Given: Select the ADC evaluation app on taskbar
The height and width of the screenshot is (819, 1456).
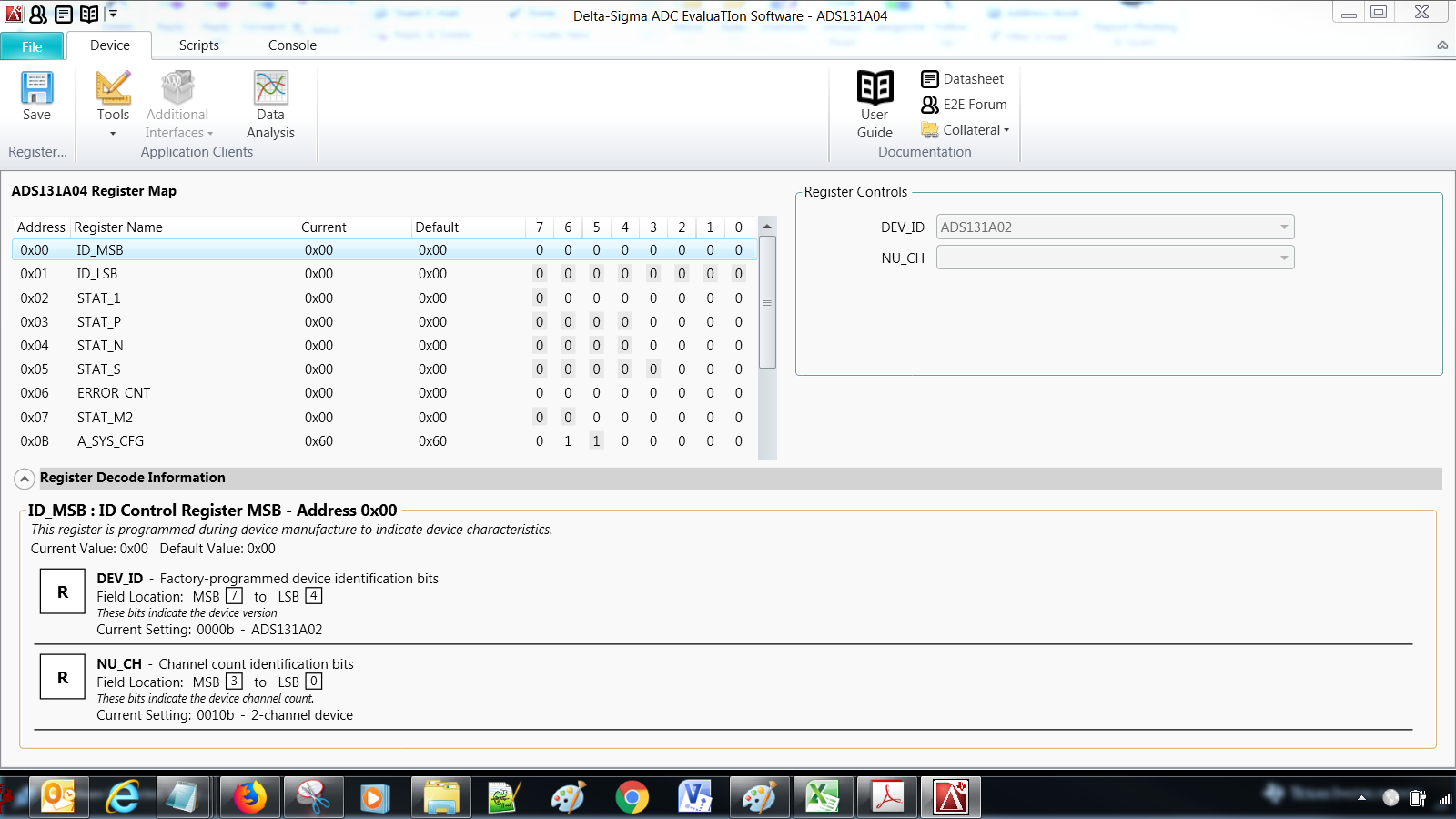Looking at the screenshot, I should pos(951,797).
